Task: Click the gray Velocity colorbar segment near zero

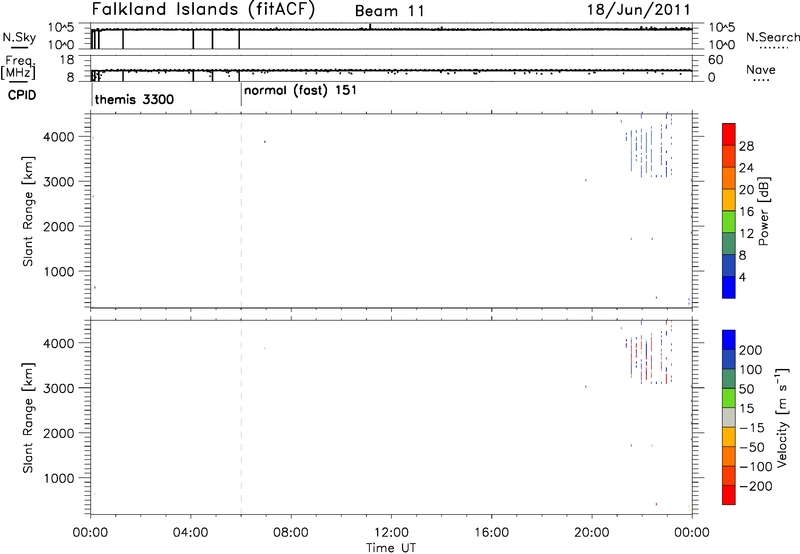Action: (729, 417)
